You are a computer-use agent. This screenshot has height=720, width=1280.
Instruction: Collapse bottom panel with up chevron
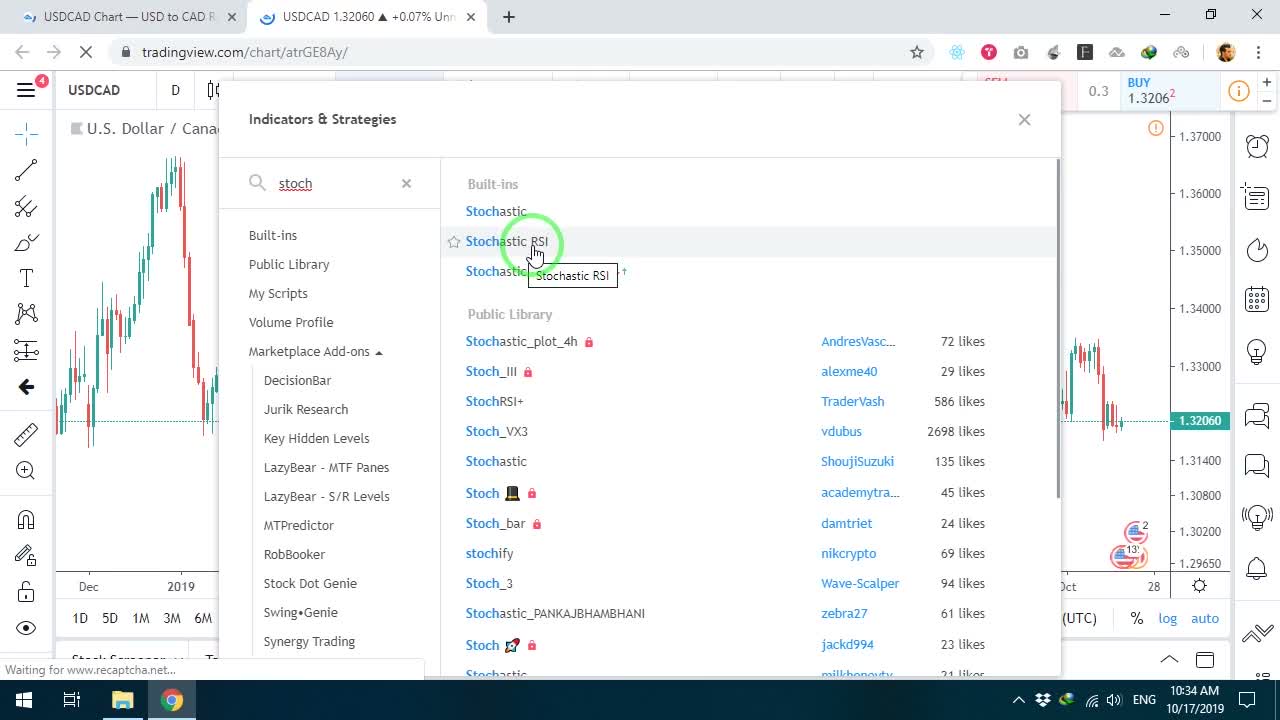coord(1168,659)
